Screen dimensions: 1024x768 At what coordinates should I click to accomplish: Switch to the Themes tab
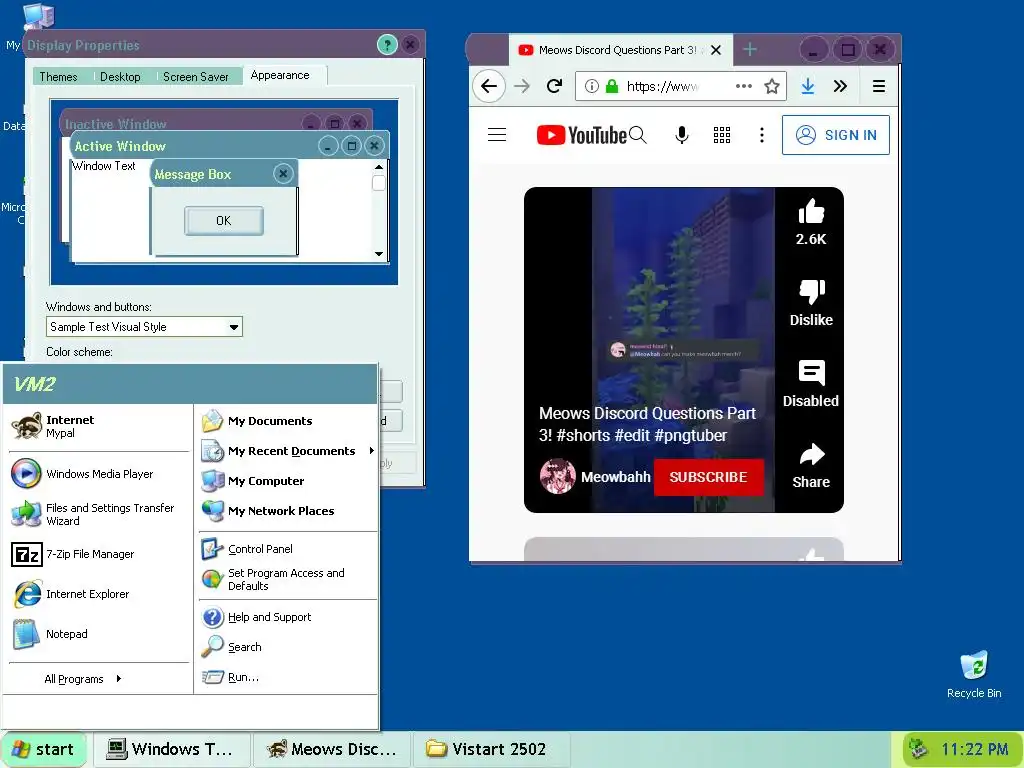pyautogui.click(x=58, y=76)
